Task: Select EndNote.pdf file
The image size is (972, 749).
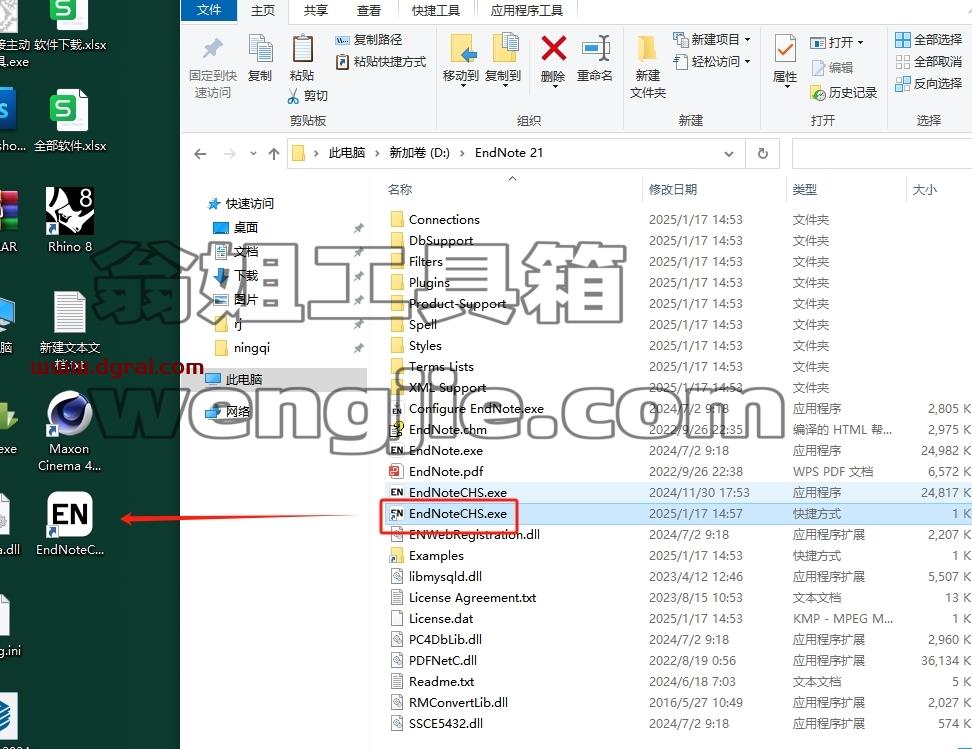Action: click(446, 471)
